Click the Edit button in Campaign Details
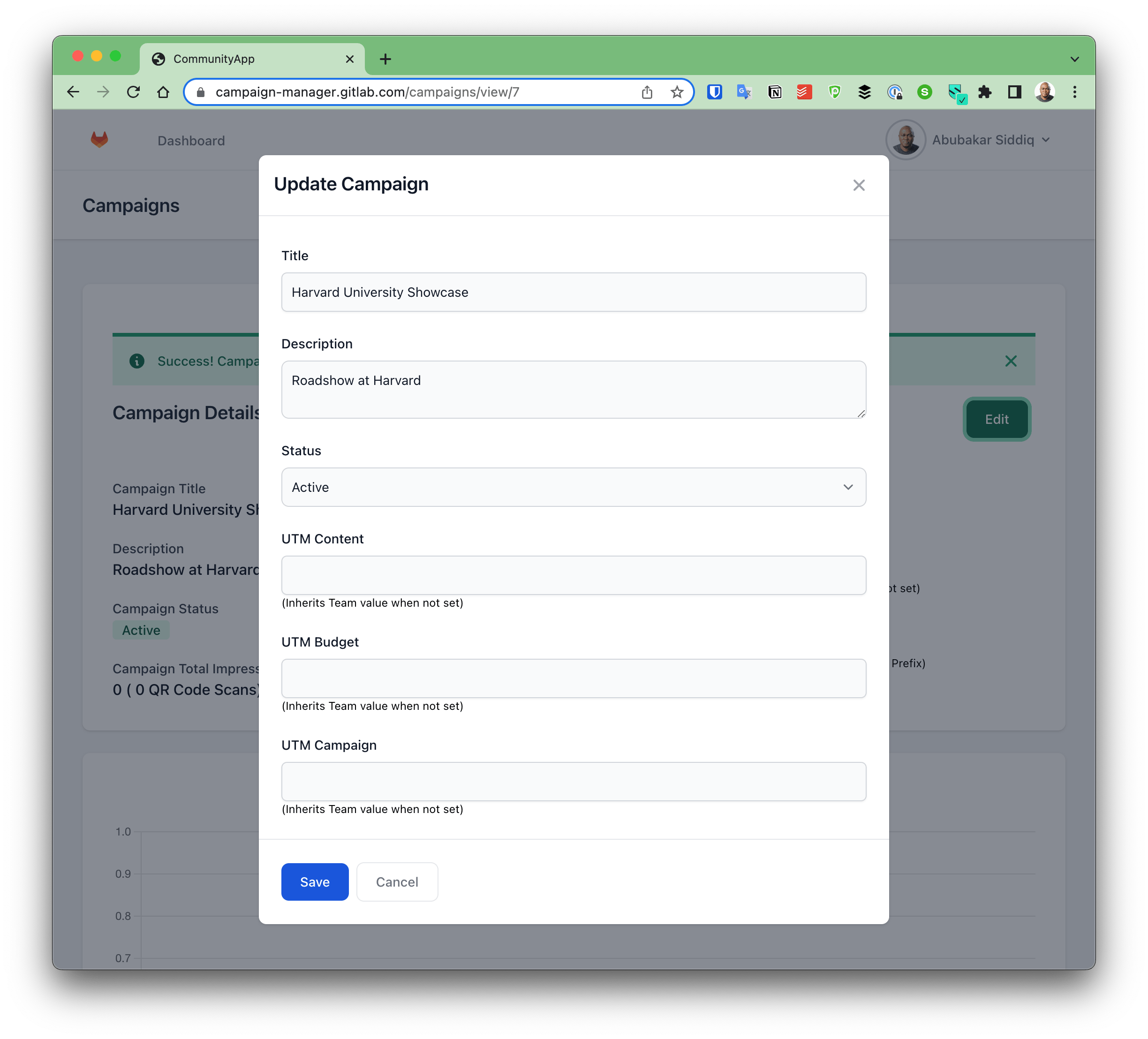This screenshot has height=1039, width=1148. click(997, 419)
